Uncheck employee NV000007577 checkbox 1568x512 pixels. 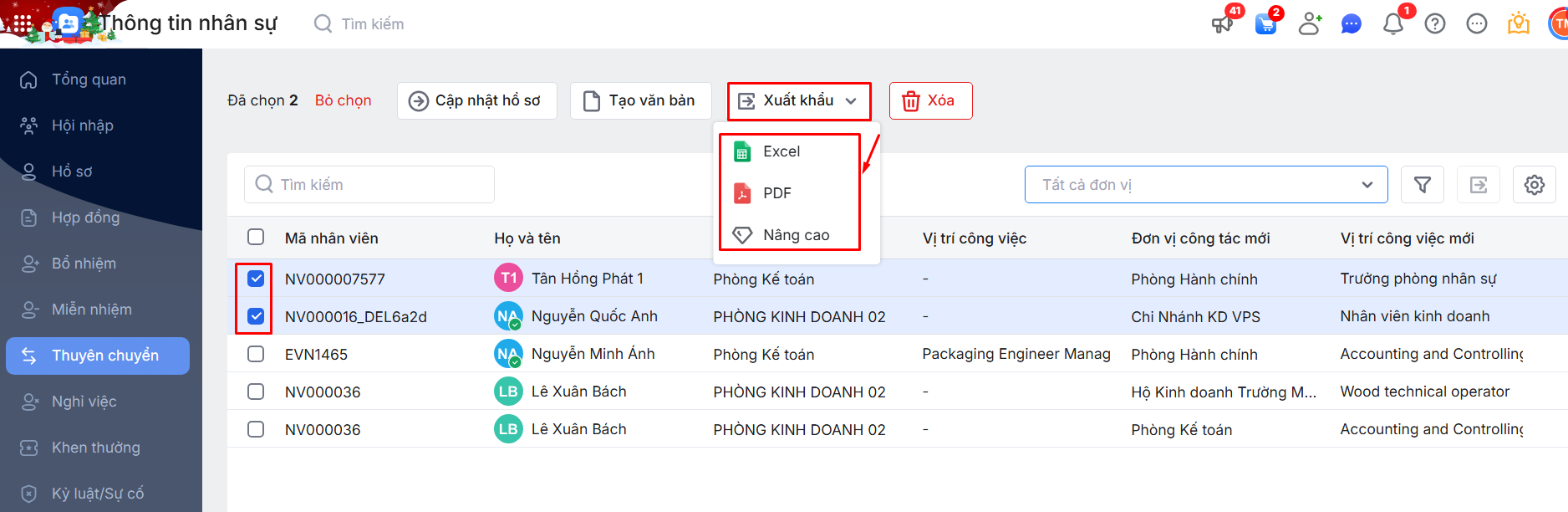click(x=256, y=279)
